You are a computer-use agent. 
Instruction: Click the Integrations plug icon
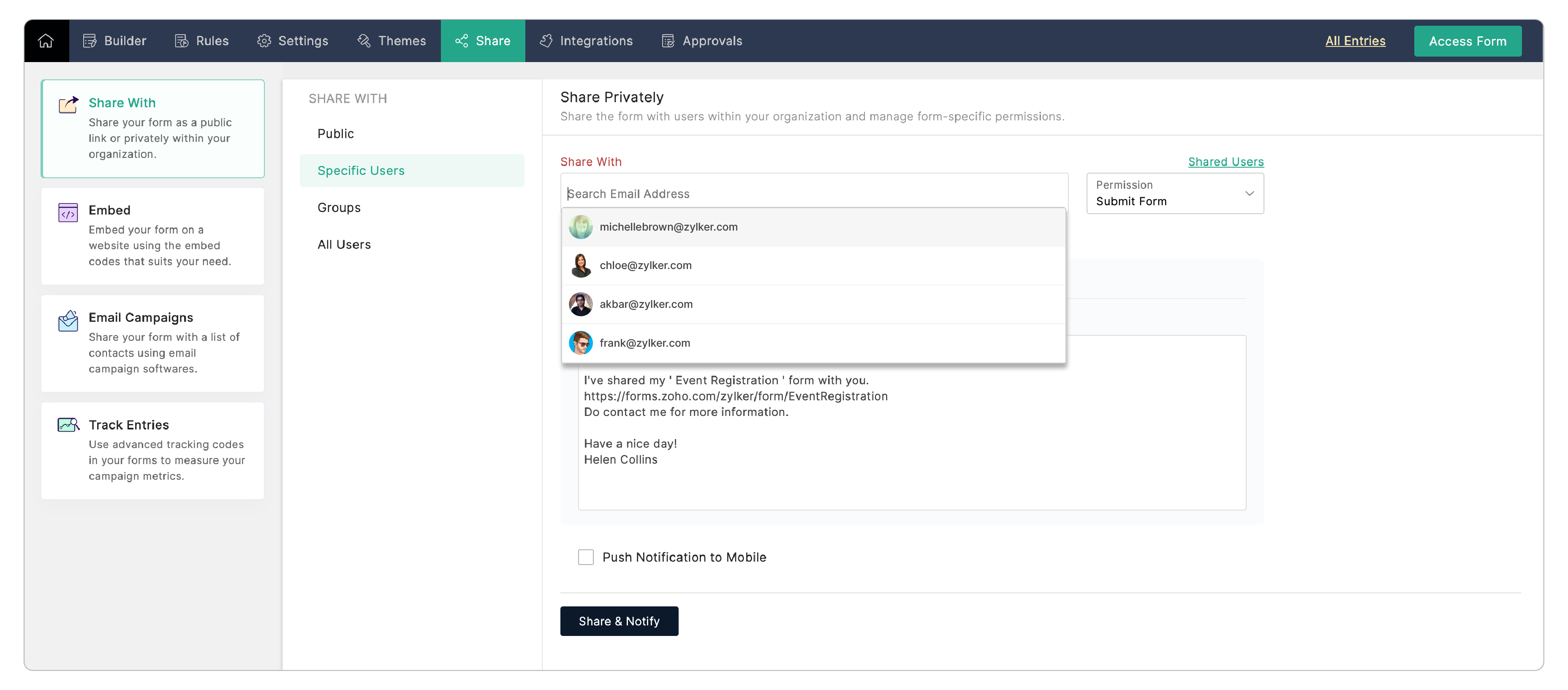[546, 41]
